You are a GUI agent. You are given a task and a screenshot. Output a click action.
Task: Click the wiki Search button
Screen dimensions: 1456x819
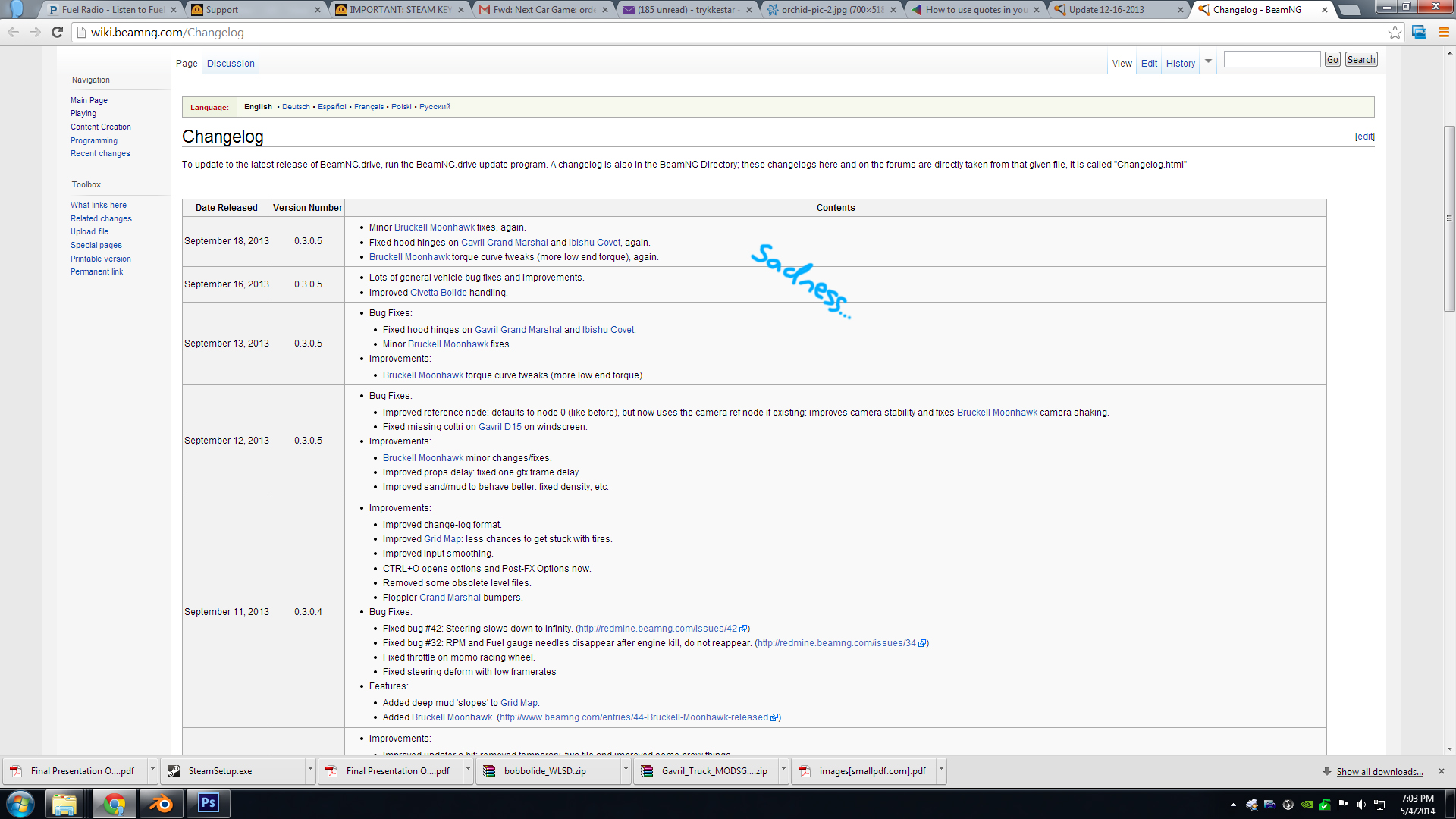point(1361,60)
